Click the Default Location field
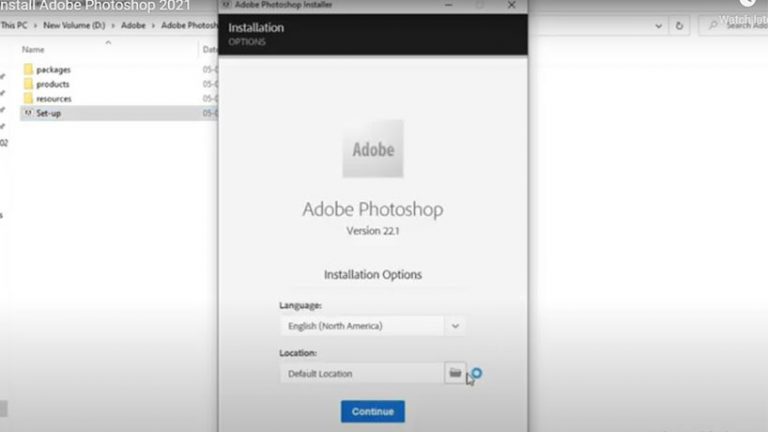This screenshot has width=768, height=432. [x=362, y=374]
